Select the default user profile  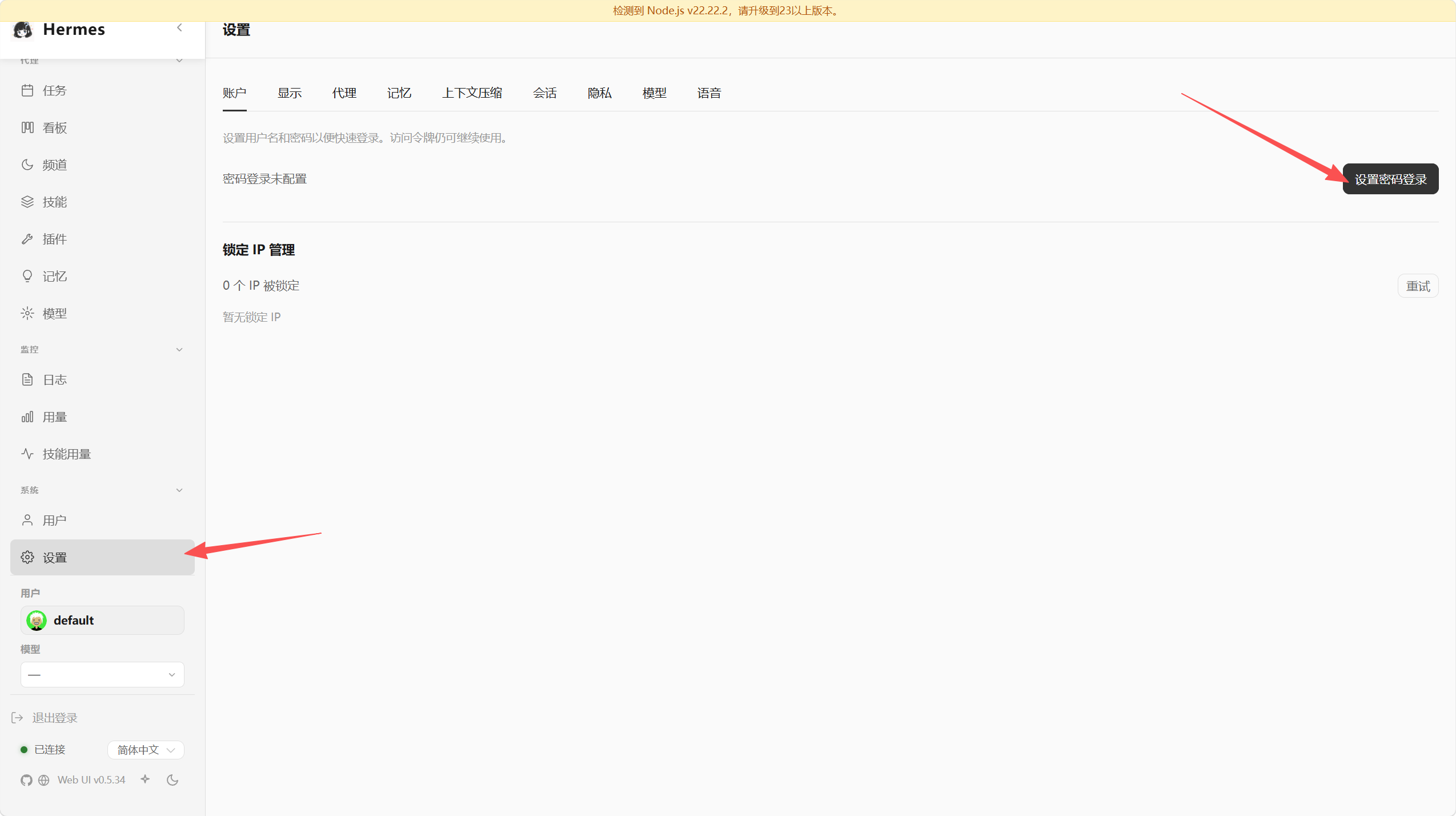[102, 620]
